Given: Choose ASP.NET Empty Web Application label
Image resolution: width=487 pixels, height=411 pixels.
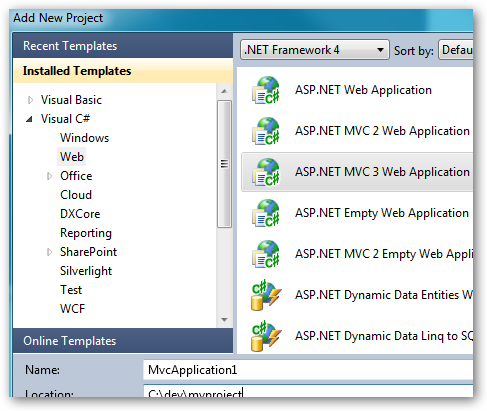Looking at the screenshot, I should tap(382, 213).
